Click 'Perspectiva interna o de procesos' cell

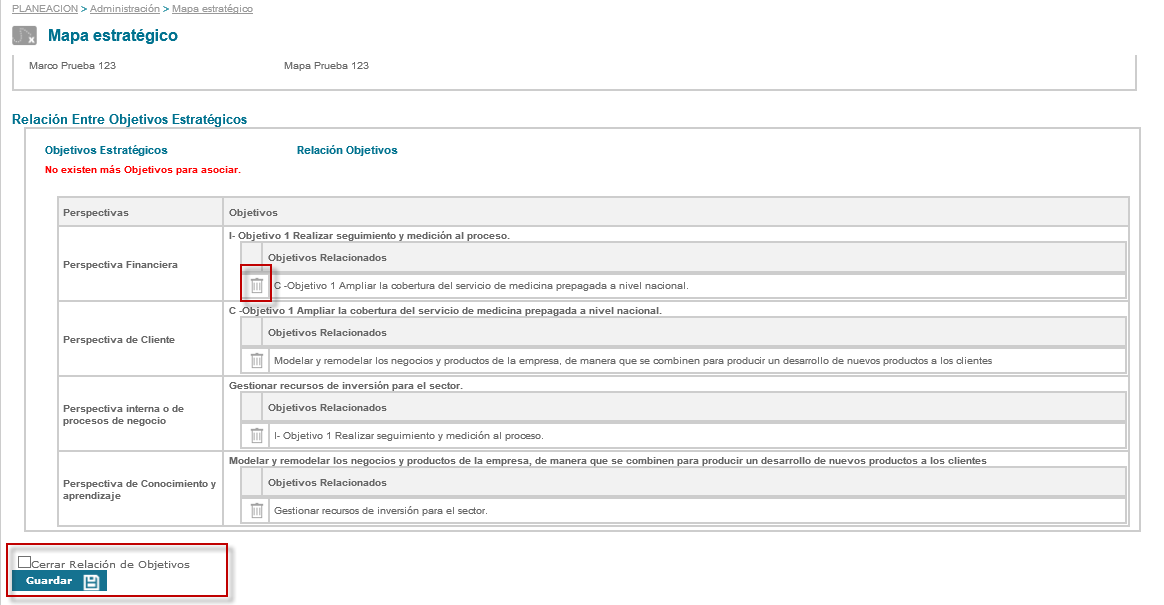click(x=123, y=415)
